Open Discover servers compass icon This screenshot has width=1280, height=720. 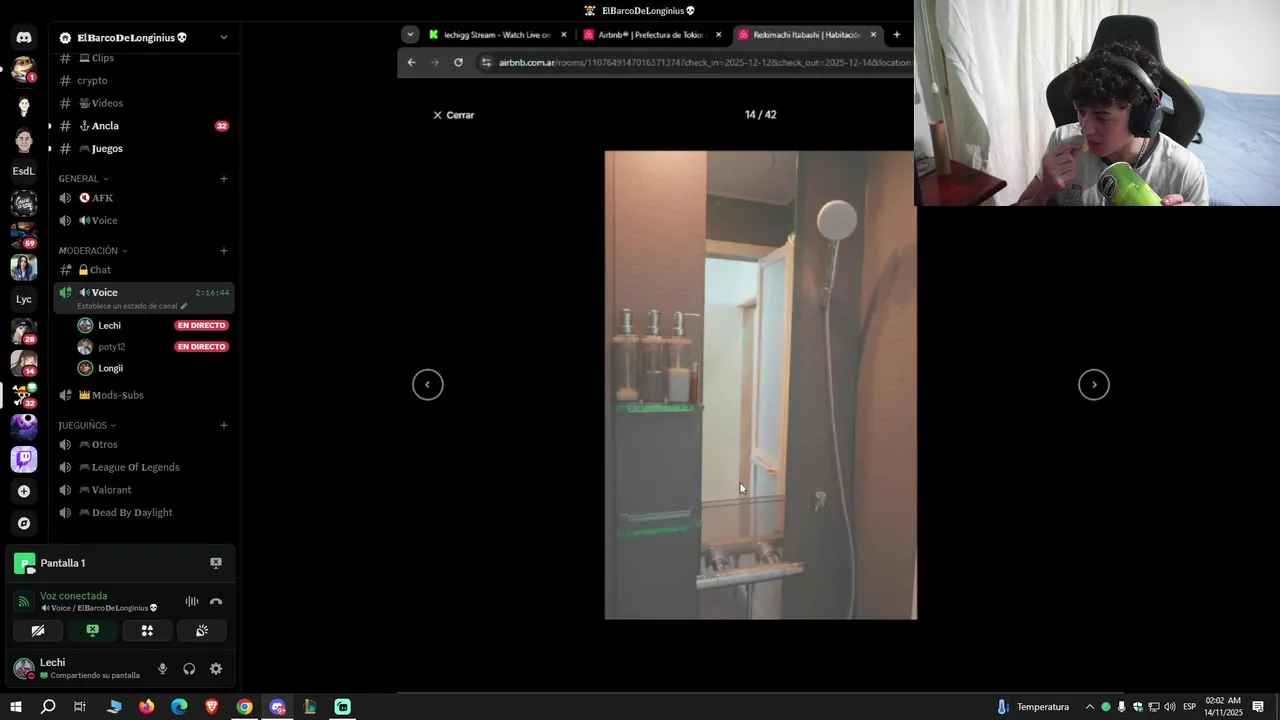[24, 523]
